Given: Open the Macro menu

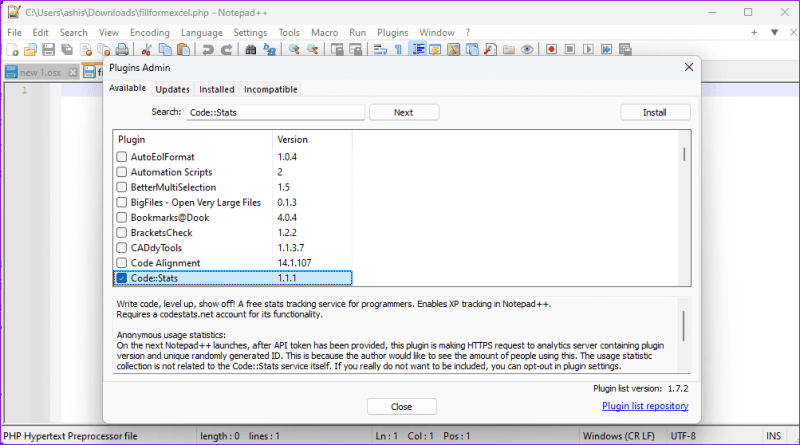Looking at the screenshot, I should [x=324, y=33].
